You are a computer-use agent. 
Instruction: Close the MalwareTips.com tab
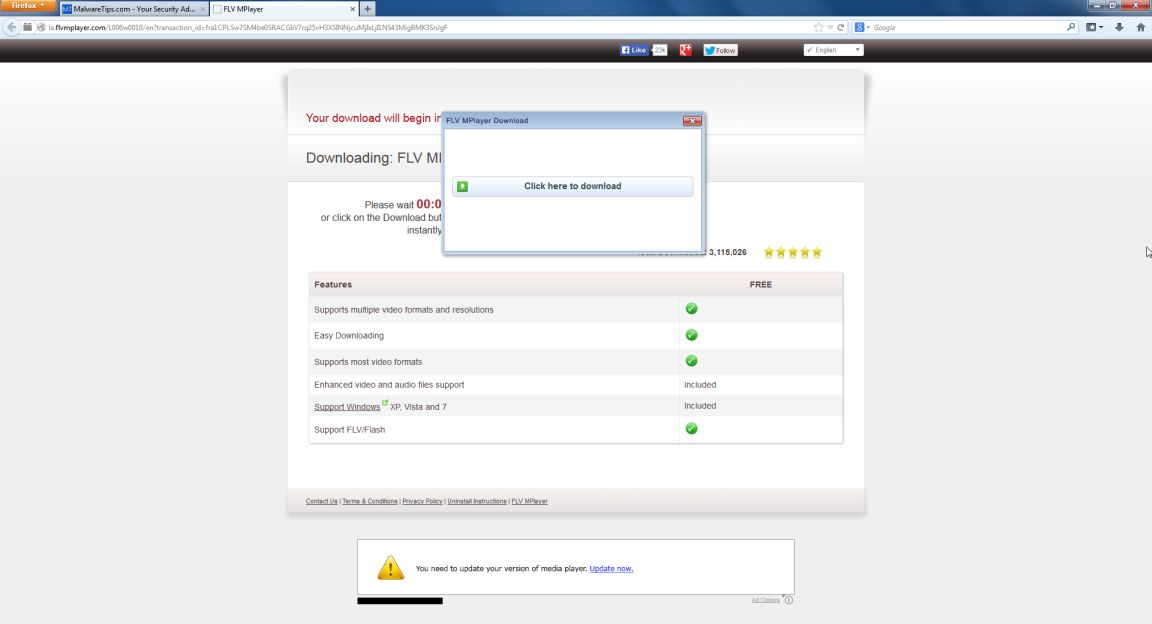click(203, 9)
